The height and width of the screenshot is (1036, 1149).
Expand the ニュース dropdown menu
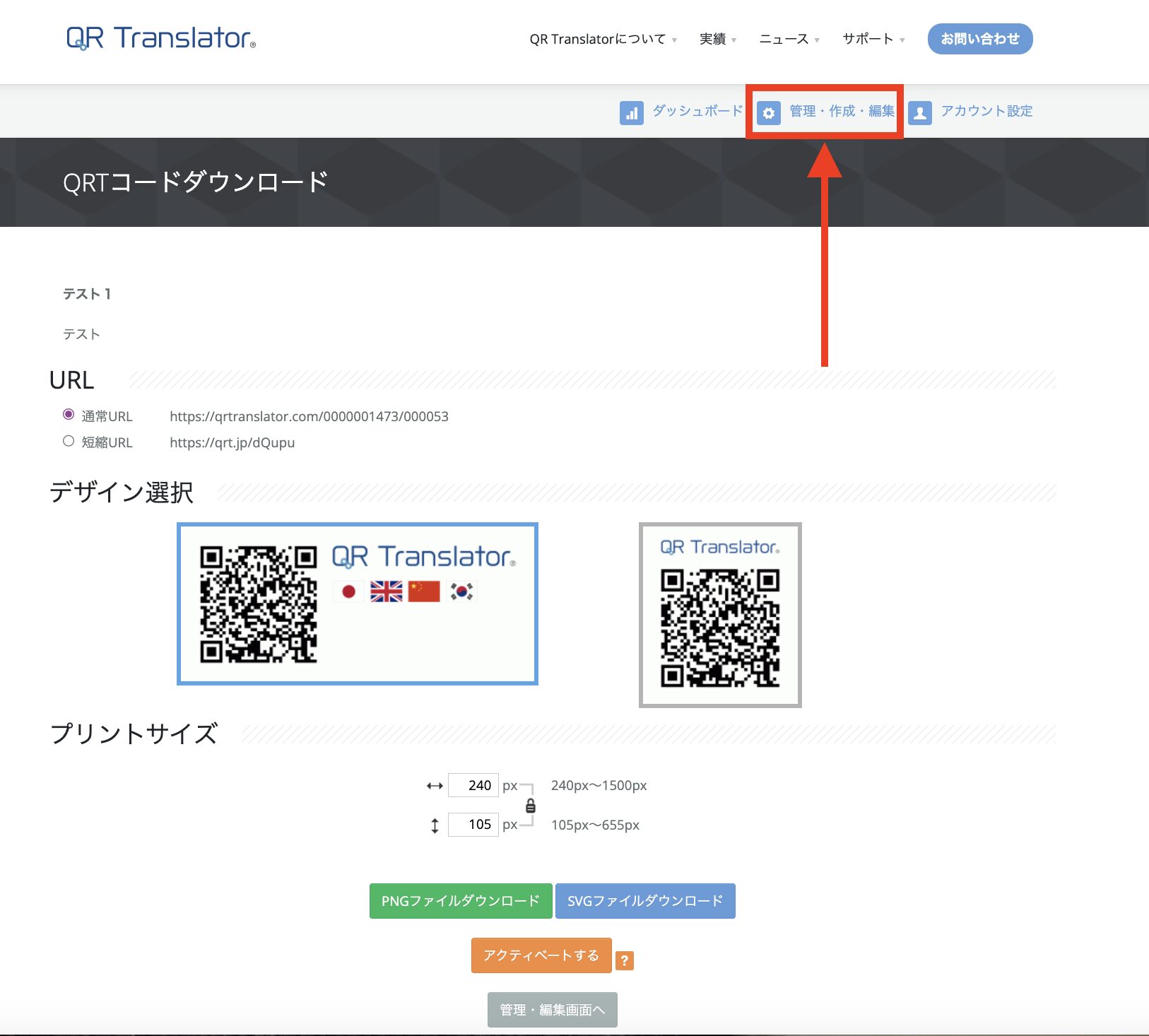(789, 39)
